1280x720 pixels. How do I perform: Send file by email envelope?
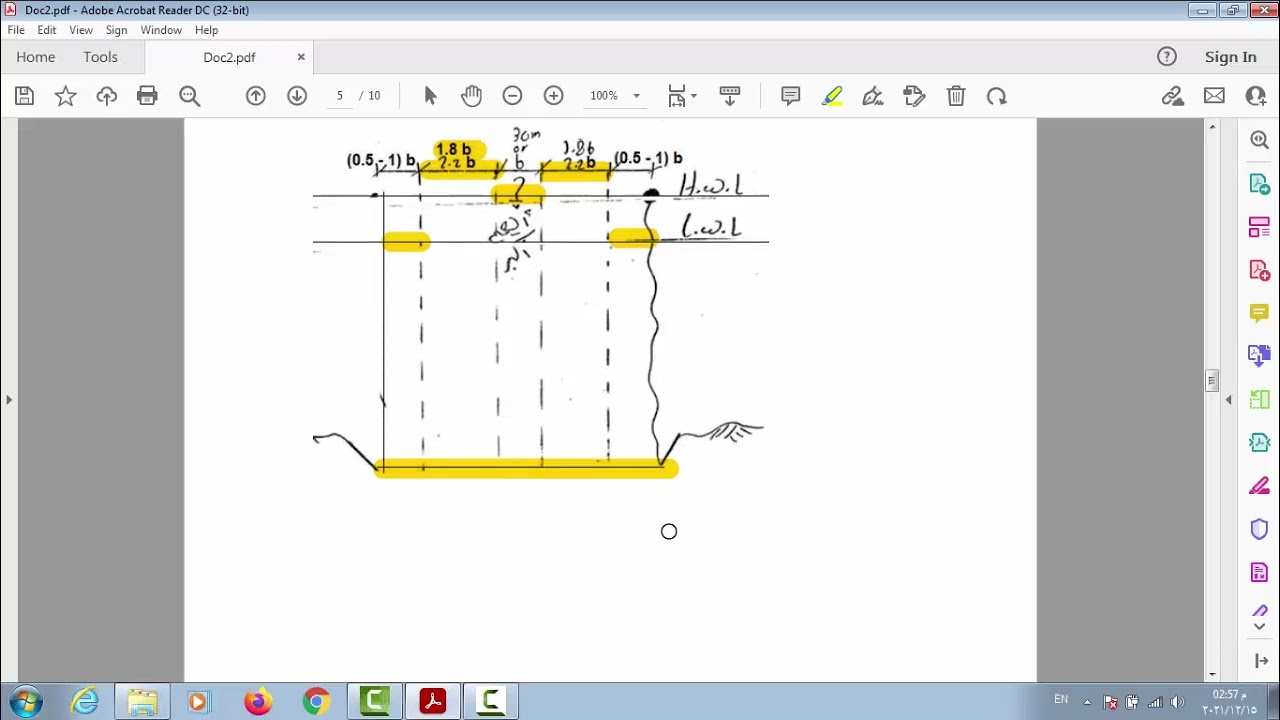point(1214,96)
